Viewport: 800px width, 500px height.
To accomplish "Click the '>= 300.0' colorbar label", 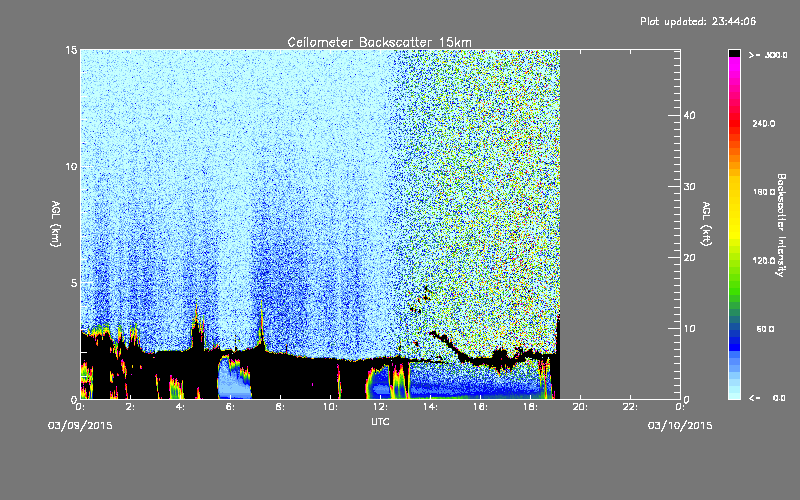I will (x=768, y=55).
